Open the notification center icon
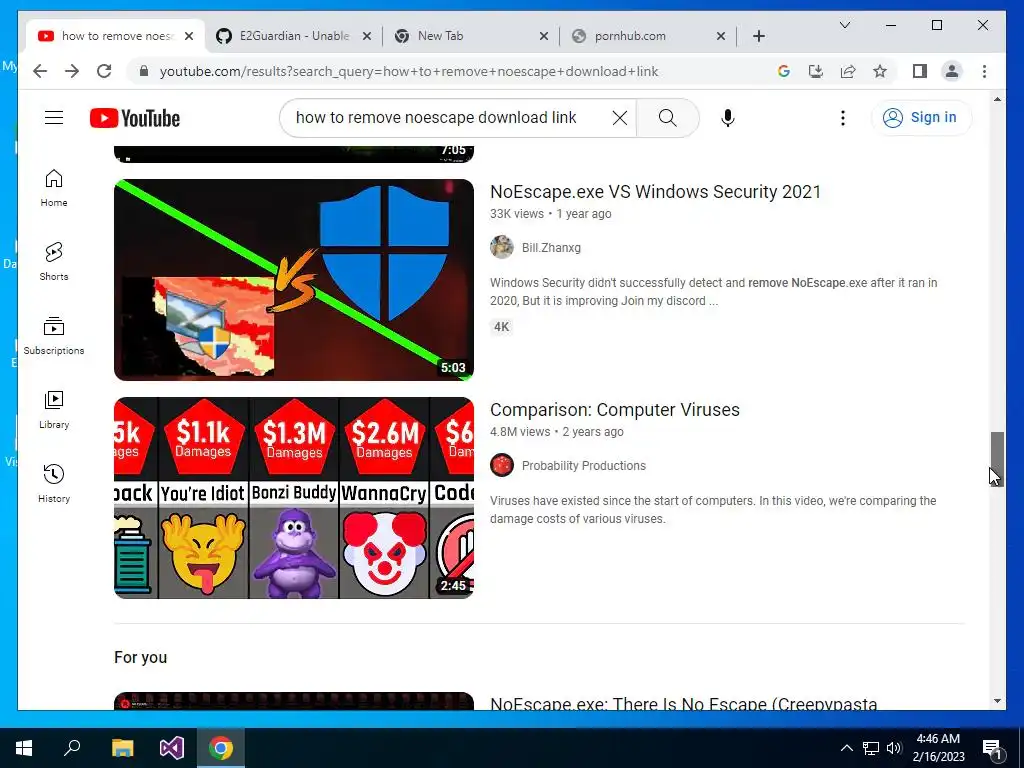 tap(991, 748)
